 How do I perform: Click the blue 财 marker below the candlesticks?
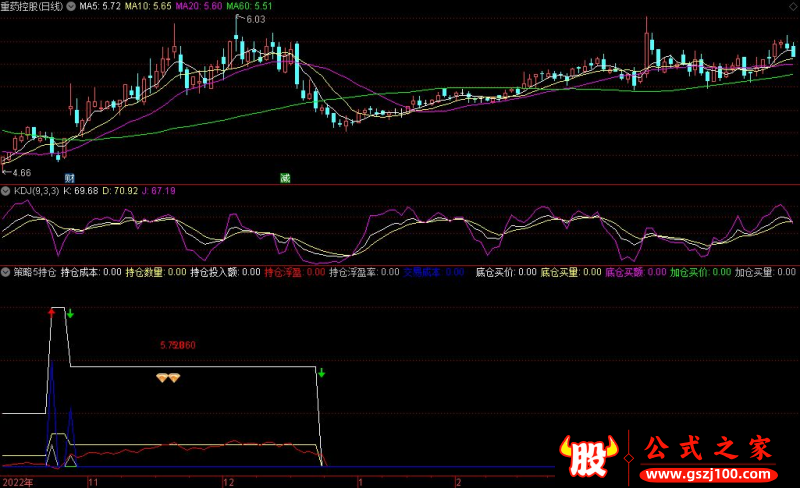point(70,178)
